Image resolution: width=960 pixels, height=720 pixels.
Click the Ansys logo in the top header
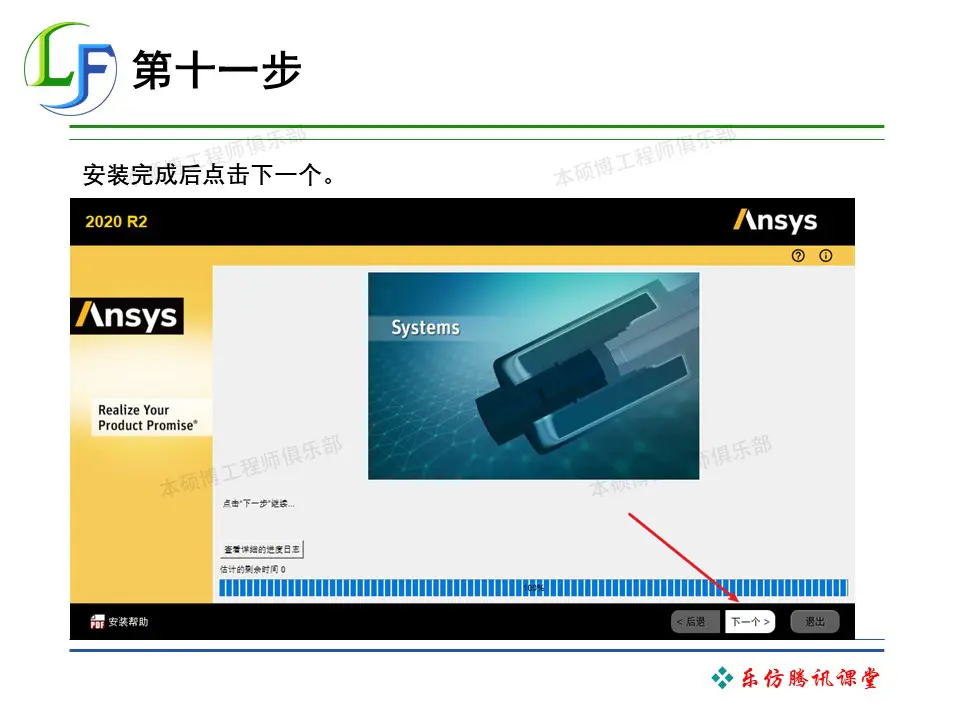pyautogui.click(x=775, y=221)
